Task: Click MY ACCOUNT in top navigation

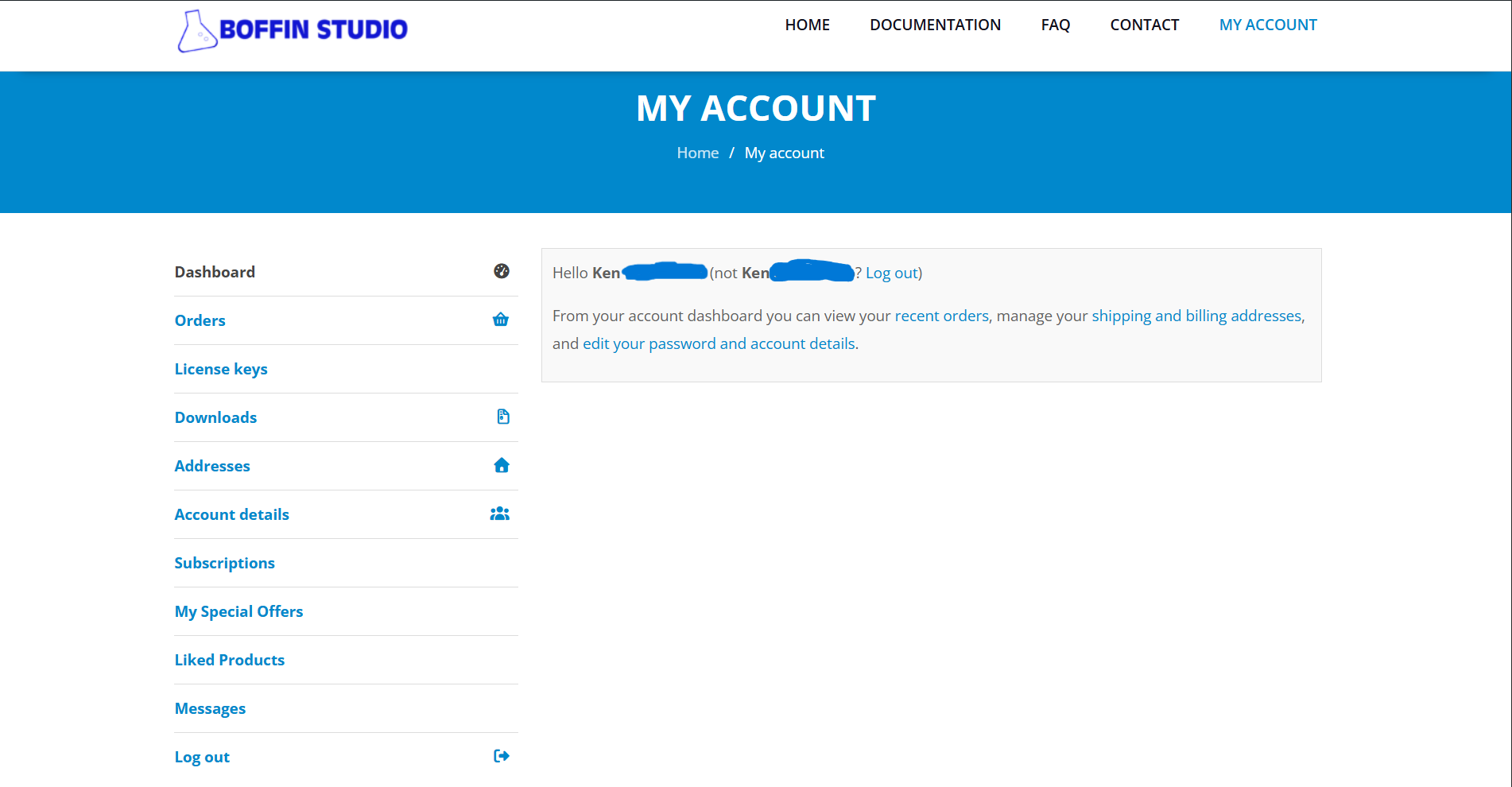Action: (1268, 25)
